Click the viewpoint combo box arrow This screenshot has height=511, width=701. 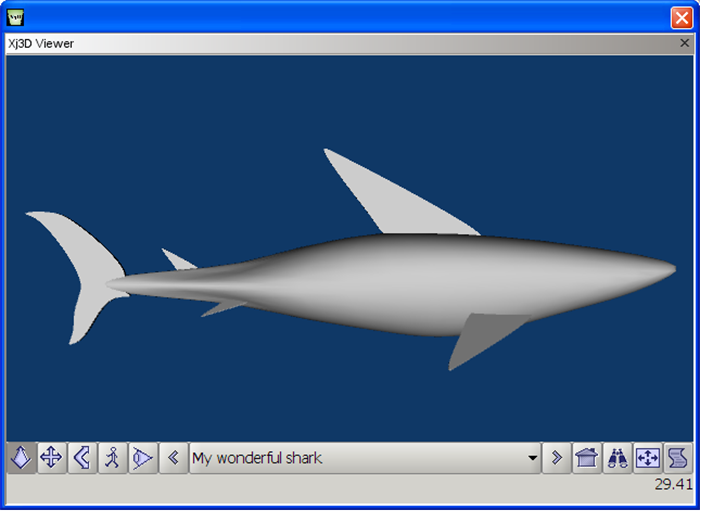(532, 458)
